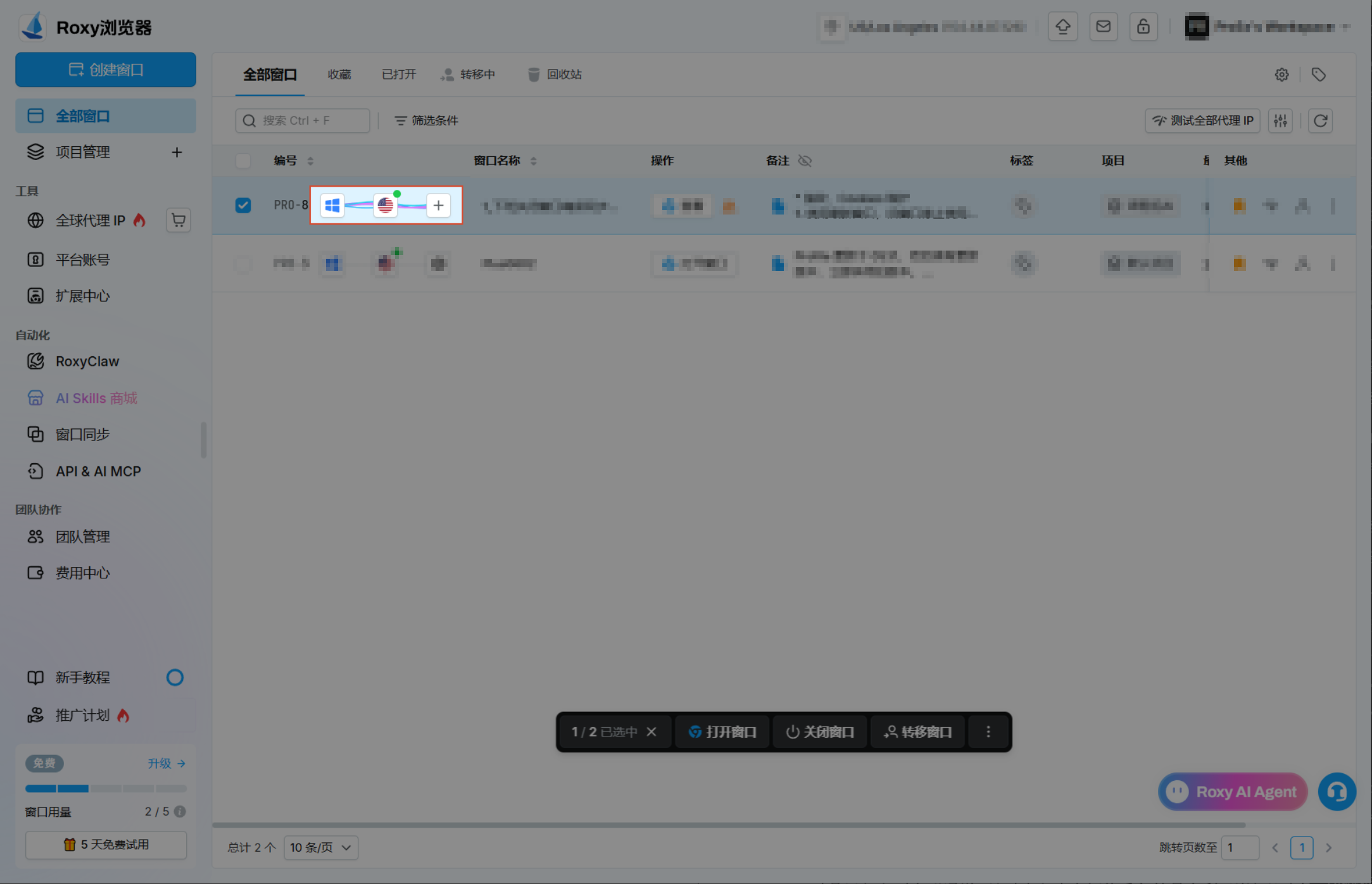Screen dimensions: 1372x884
Task: Toggle the select-all header checkbox
Action: coord(243,161)
